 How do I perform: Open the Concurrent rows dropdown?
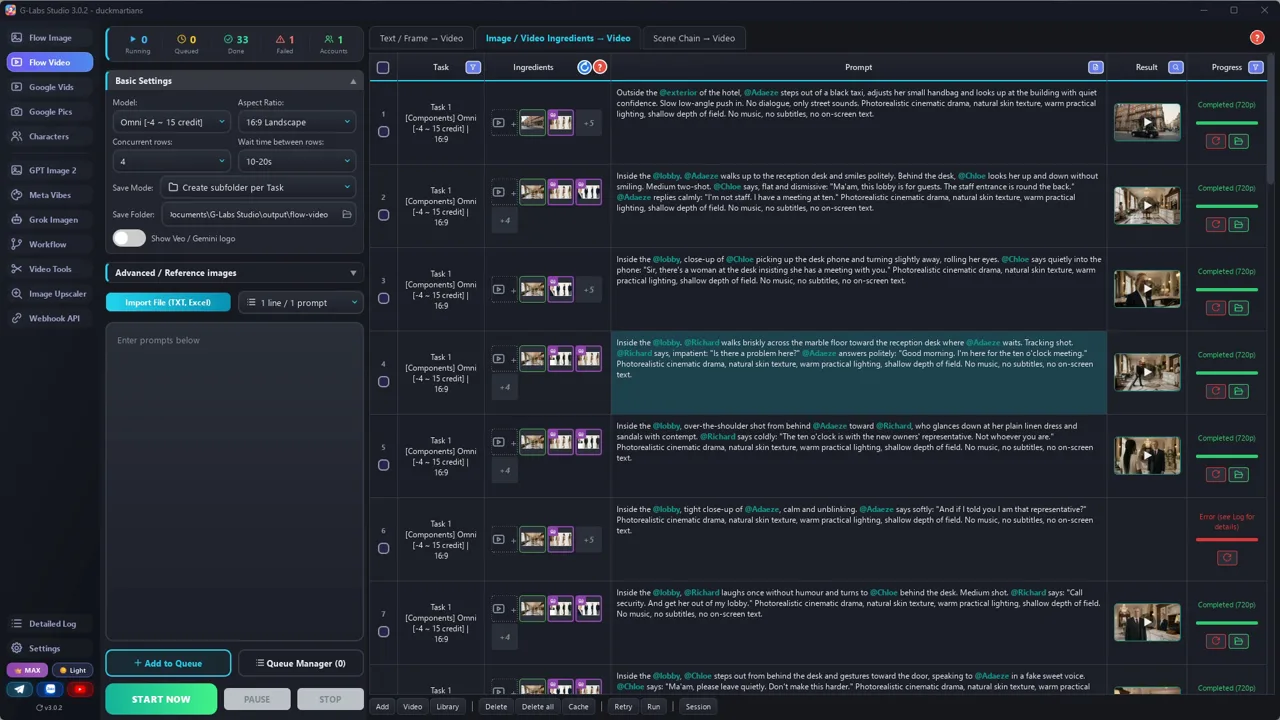(x=170, y=161)
